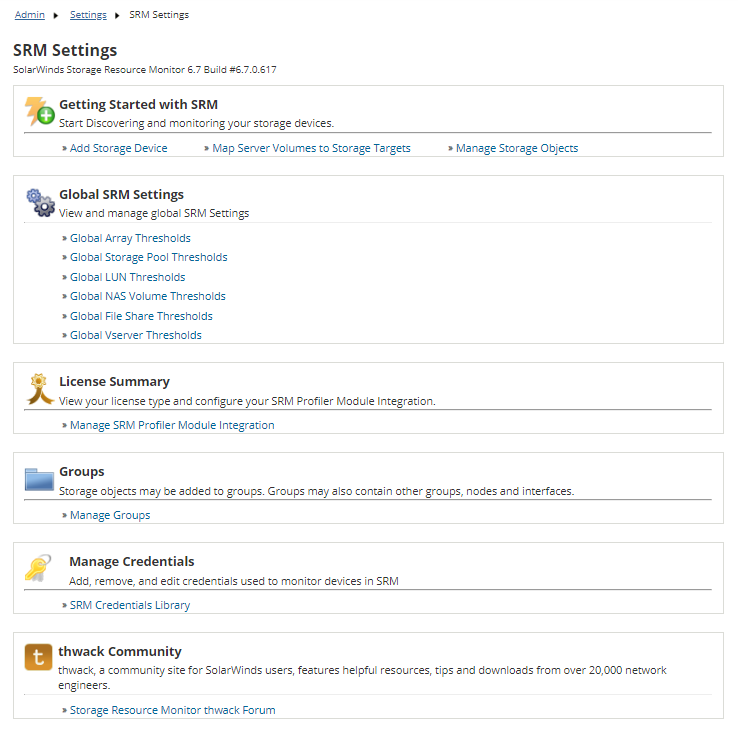Select Global LUN Thresholds link
738x729 pixels.
(x=127, y=277)
